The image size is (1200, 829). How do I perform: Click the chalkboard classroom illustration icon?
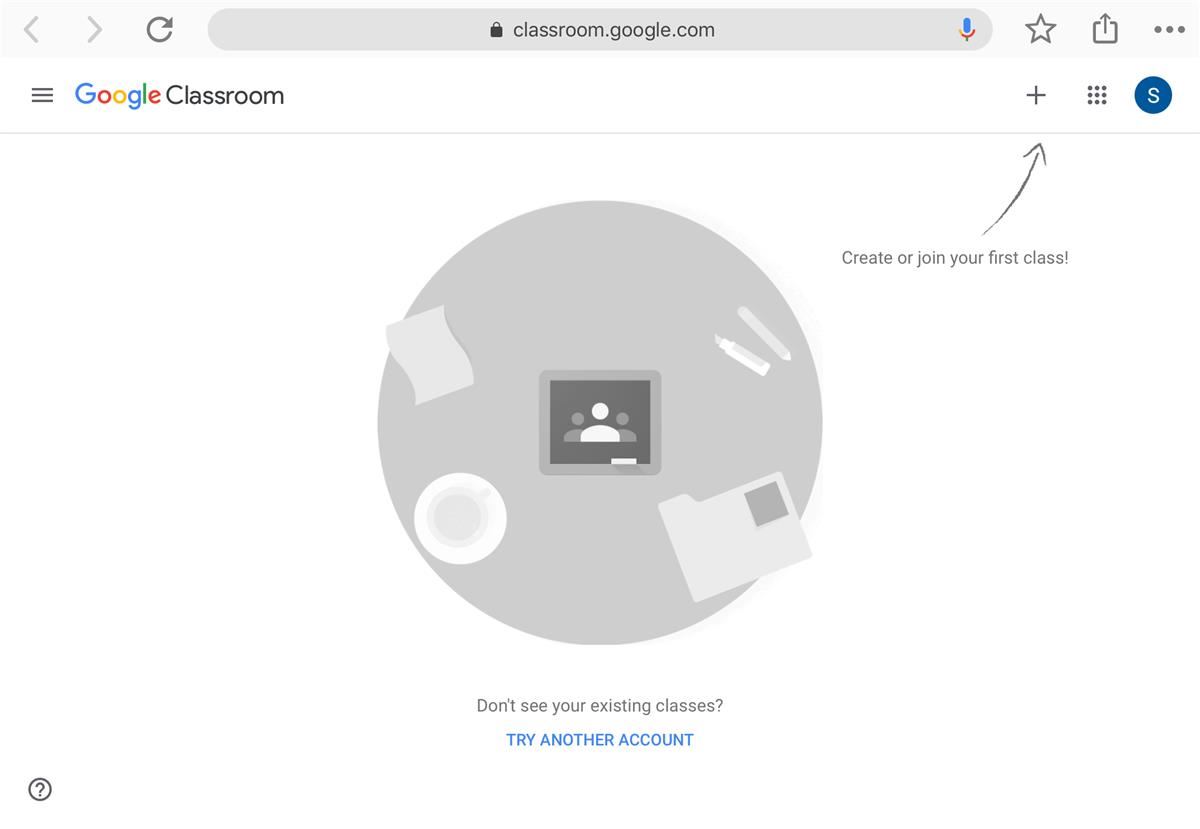click(x=600, y=422)
